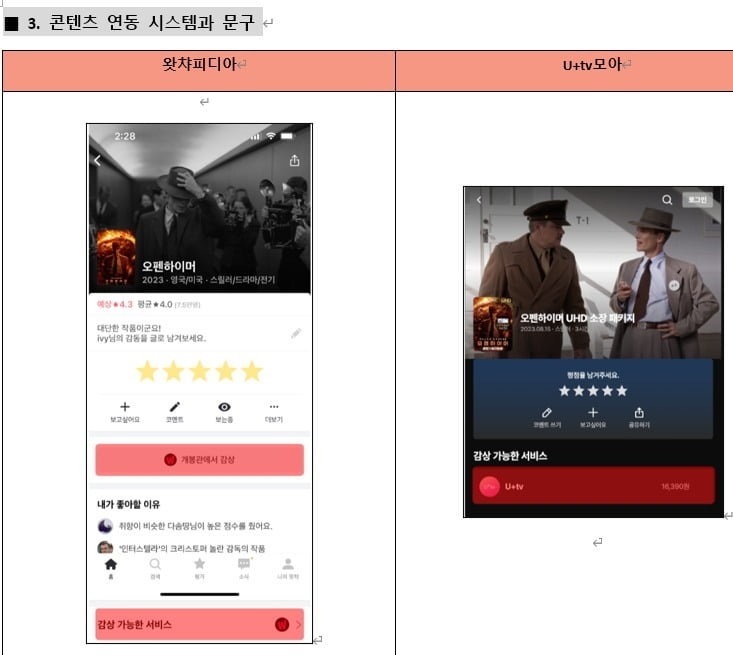The image size is (733, 655).
Task: Click the '로그인' button in U+tv모아
Action: 697,200
